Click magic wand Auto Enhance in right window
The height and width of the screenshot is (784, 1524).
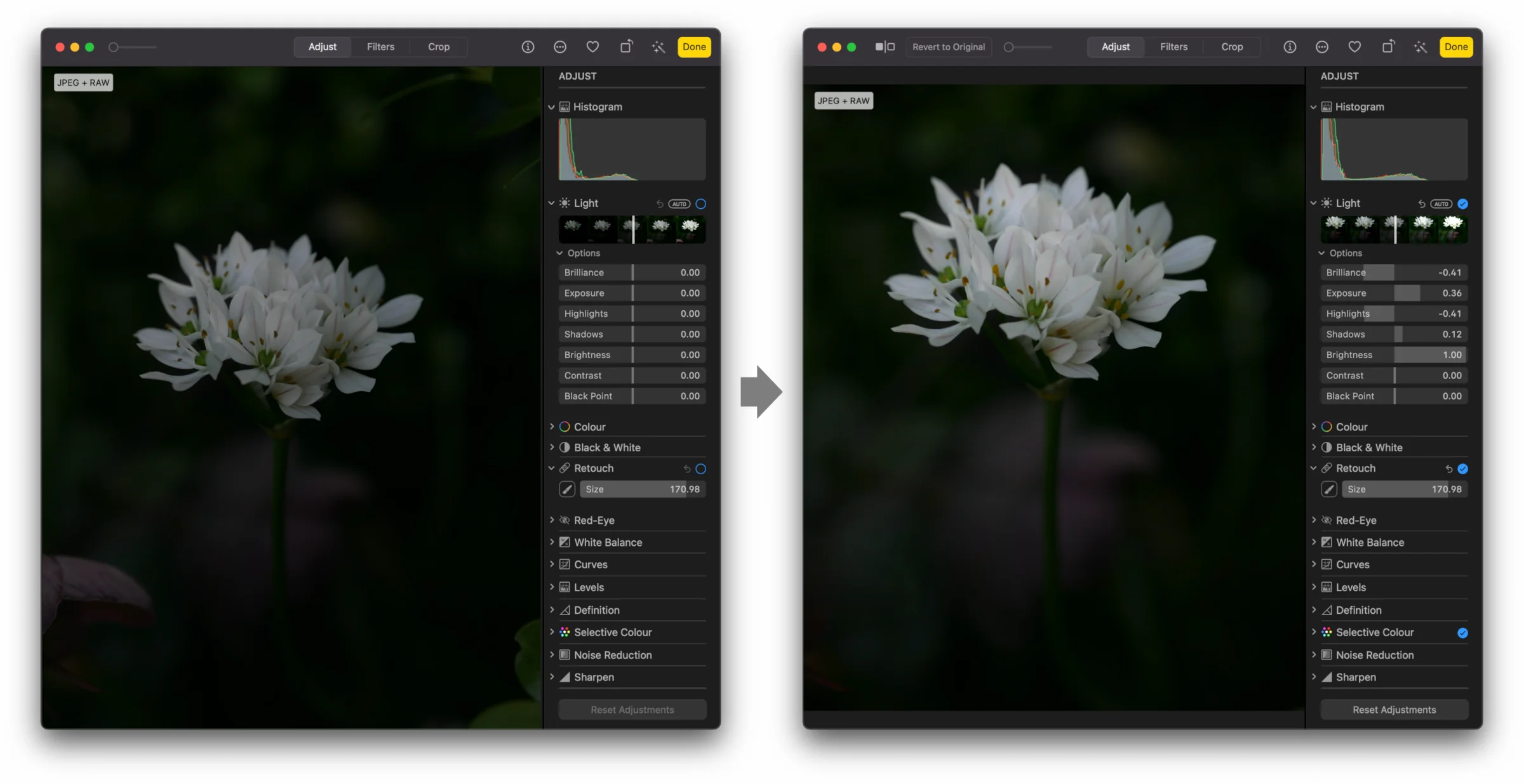click(x=1420, y=47)
